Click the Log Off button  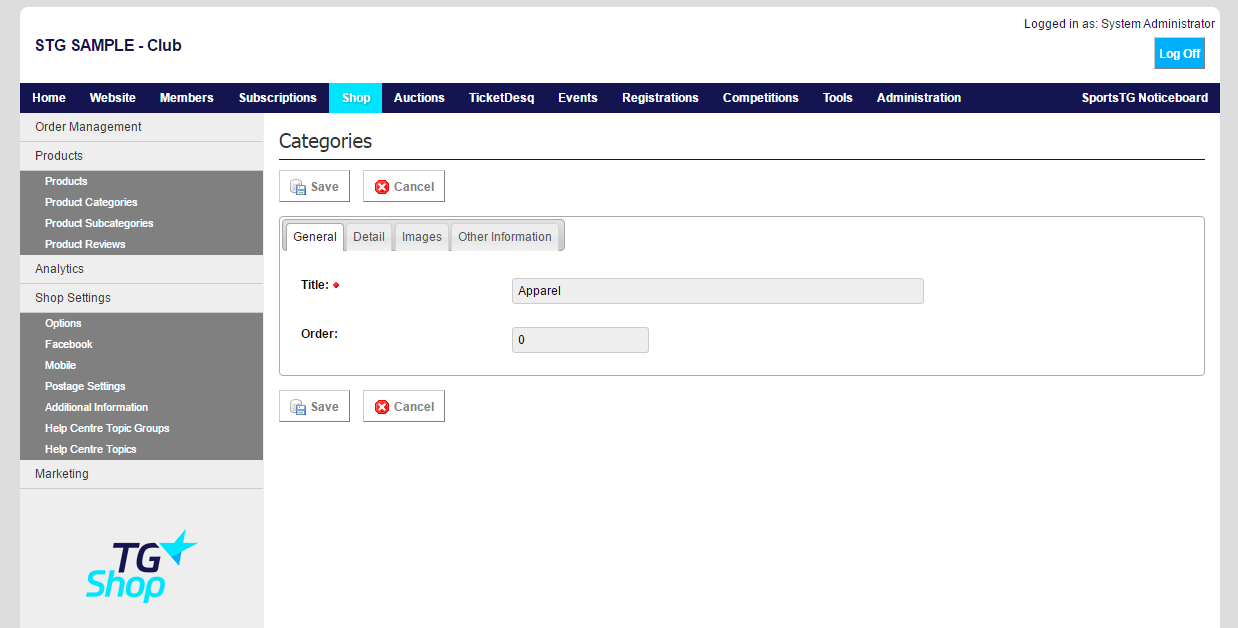(1179, 54)
